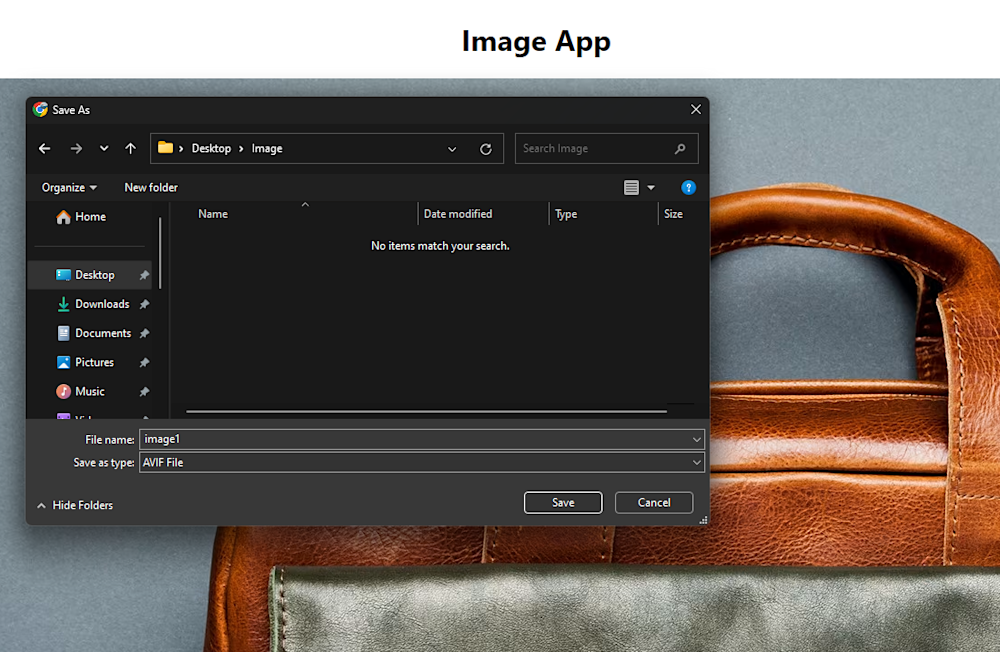1000x652 pixels.
Task: Refresh the Image folder view
Action: coord(486,149)
